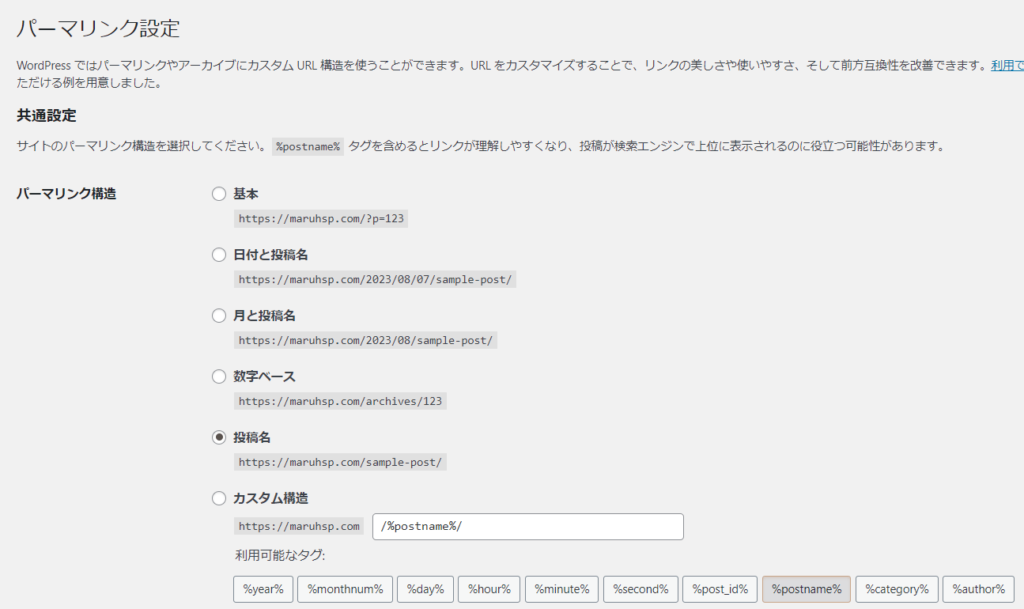Toggle the highlighted %postname% tag button
1024x609 pixels.
pyautogui.click(x=807, y=589)
